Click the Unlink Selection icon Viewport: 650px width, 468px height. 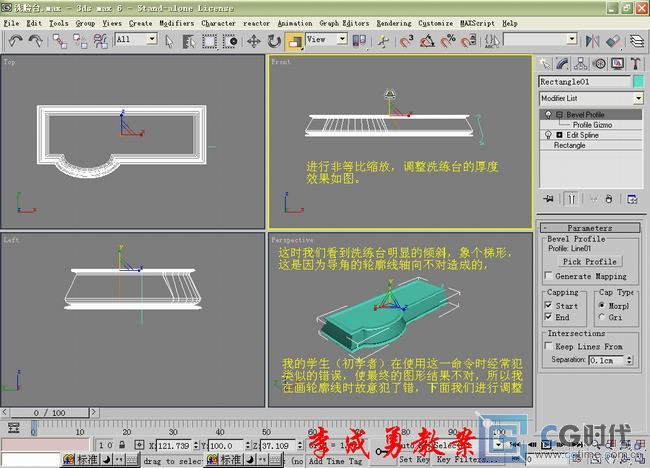pos(80,41)
